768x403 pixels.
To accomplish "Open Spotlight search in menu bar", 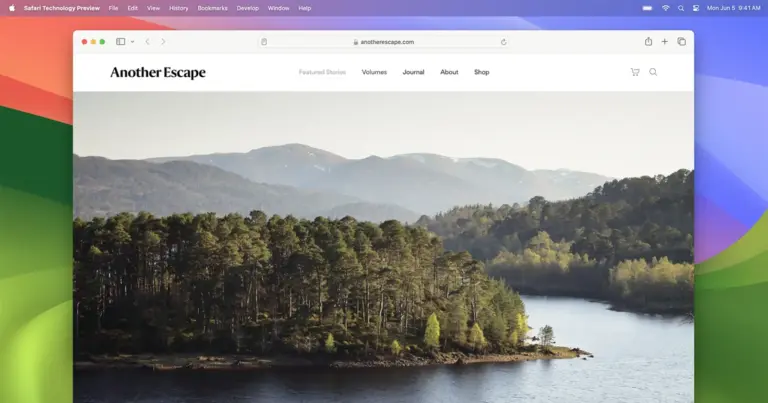I will pos(681,8).
